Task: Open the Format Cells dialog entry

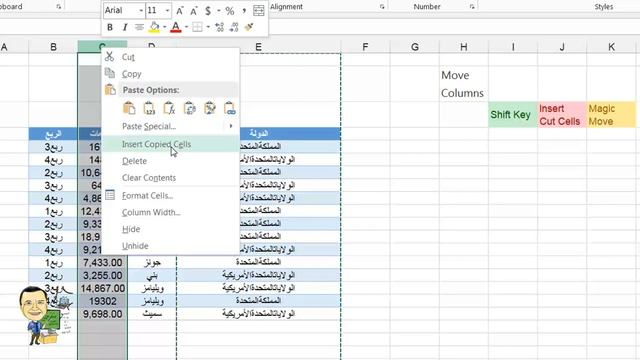Action: (x=170, y=196)
